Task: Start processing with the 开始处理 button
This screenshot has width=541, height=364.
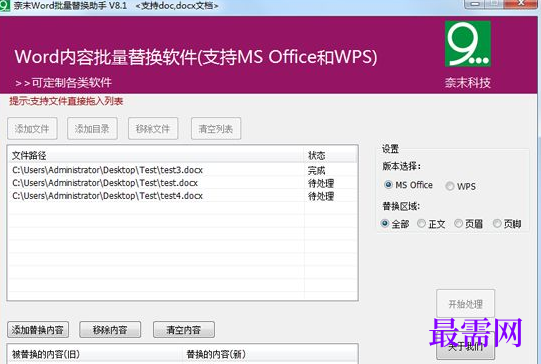Action: click(465, 303)
